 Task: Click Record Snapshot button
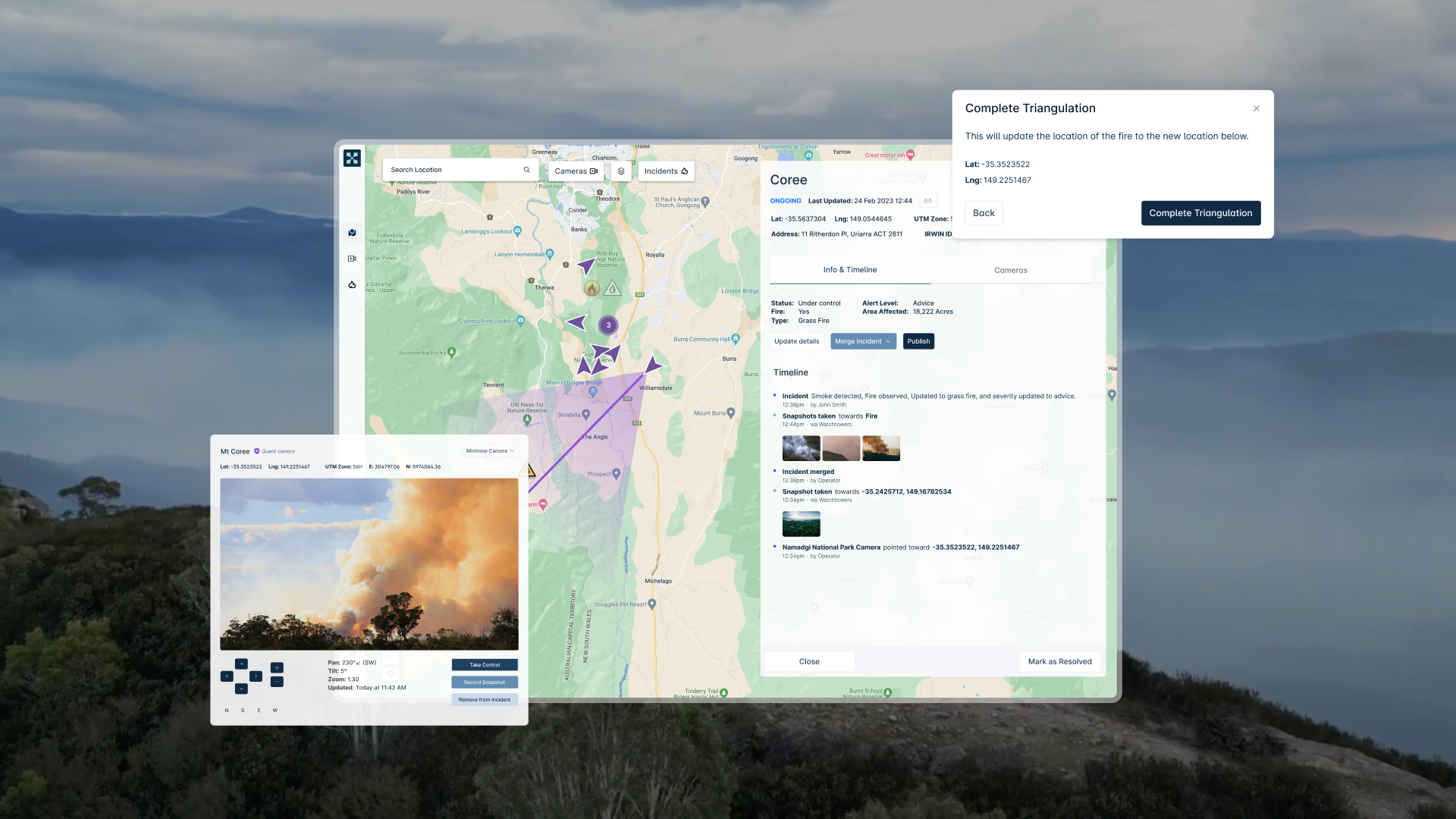coord(485,682)
